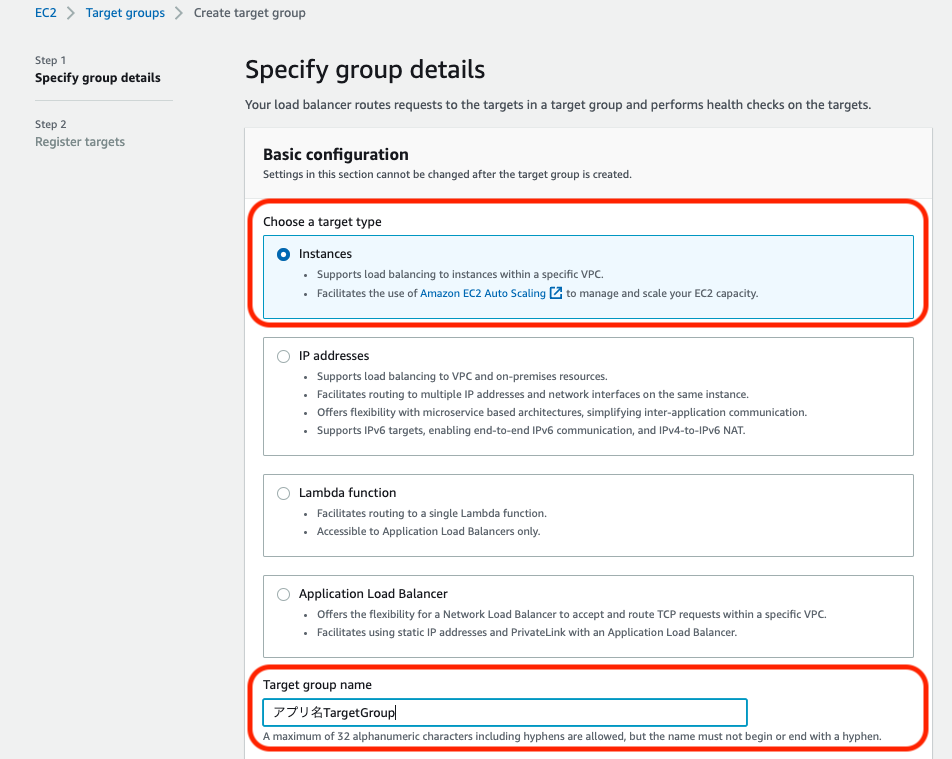The height and width of the screenshot is (759, 952).
Task: Follow the Amazon EC2 Auto Scaling link
Action: tap(483, 294)
